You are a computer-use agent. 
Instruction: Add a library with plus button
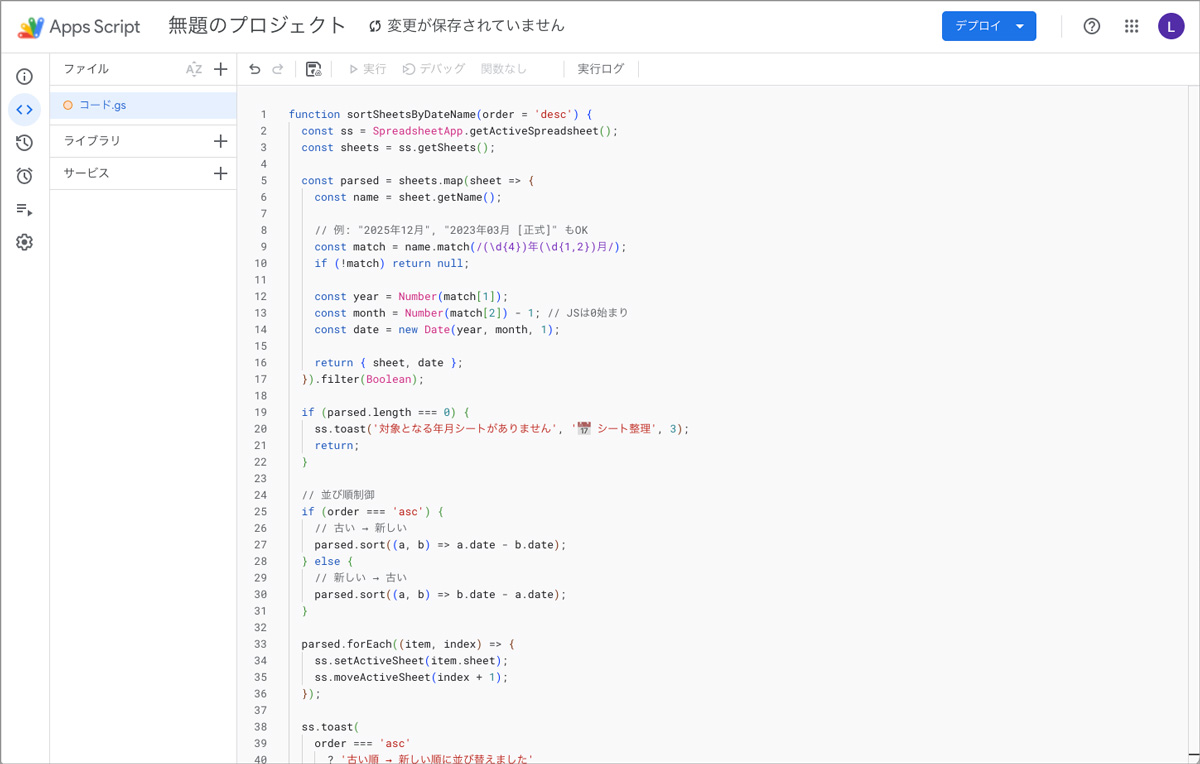pyautogui.click(x=221, y=141)
